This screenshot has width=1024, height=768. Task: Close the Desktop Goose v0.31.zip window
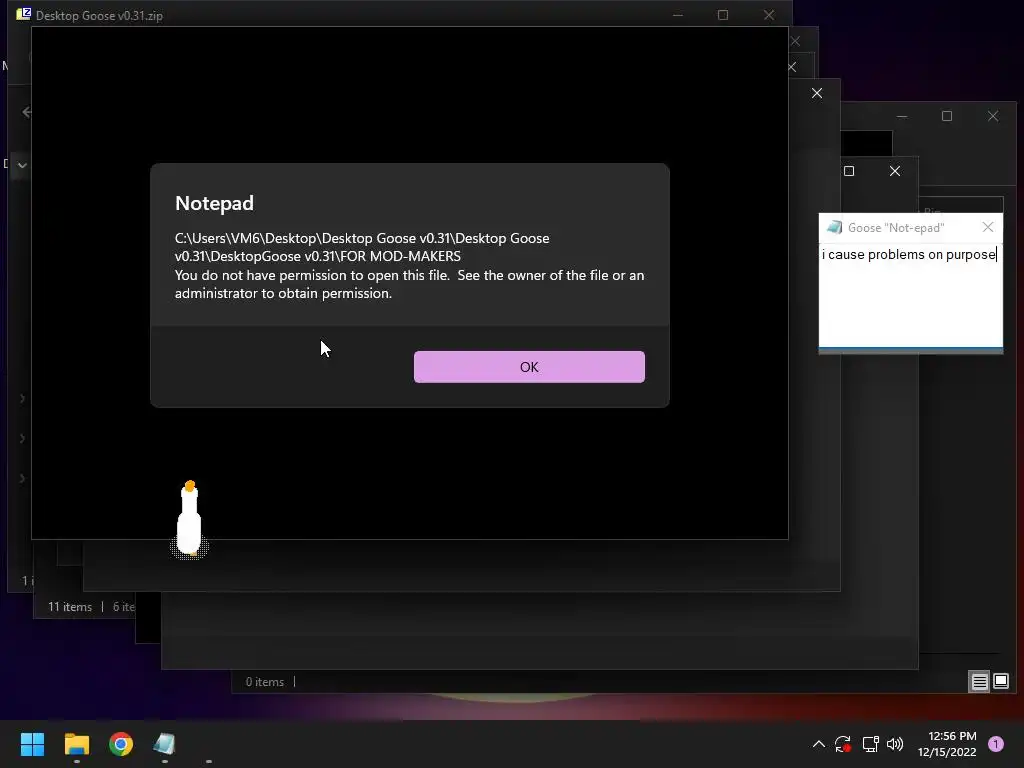pos(769,15)
